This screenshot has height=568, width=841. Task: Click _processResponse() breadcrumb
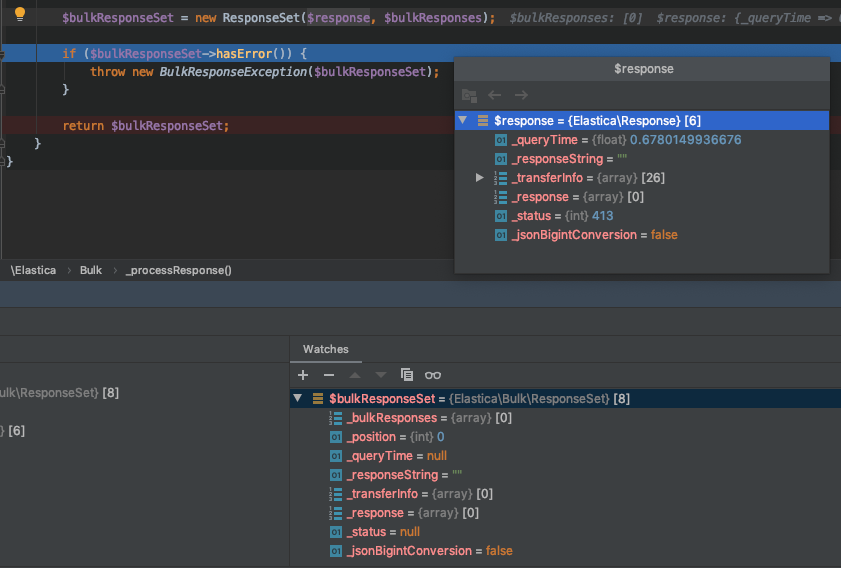tap(179, 270)
